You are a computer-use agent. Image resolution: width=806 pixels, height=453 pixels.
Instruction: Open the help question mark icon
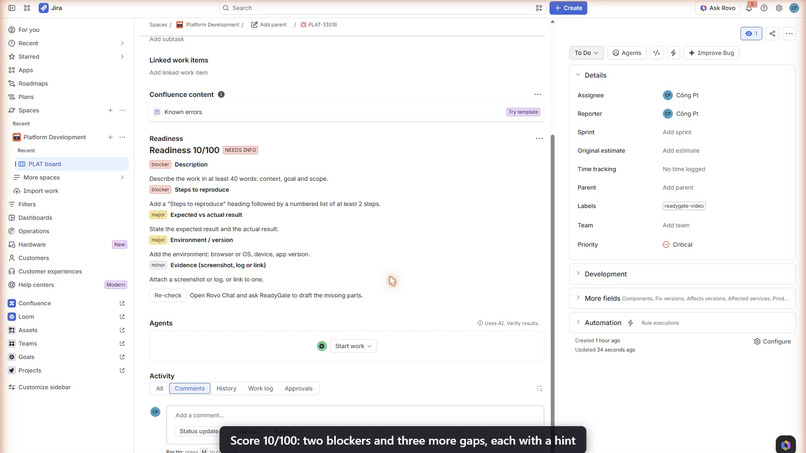(764, 8)
